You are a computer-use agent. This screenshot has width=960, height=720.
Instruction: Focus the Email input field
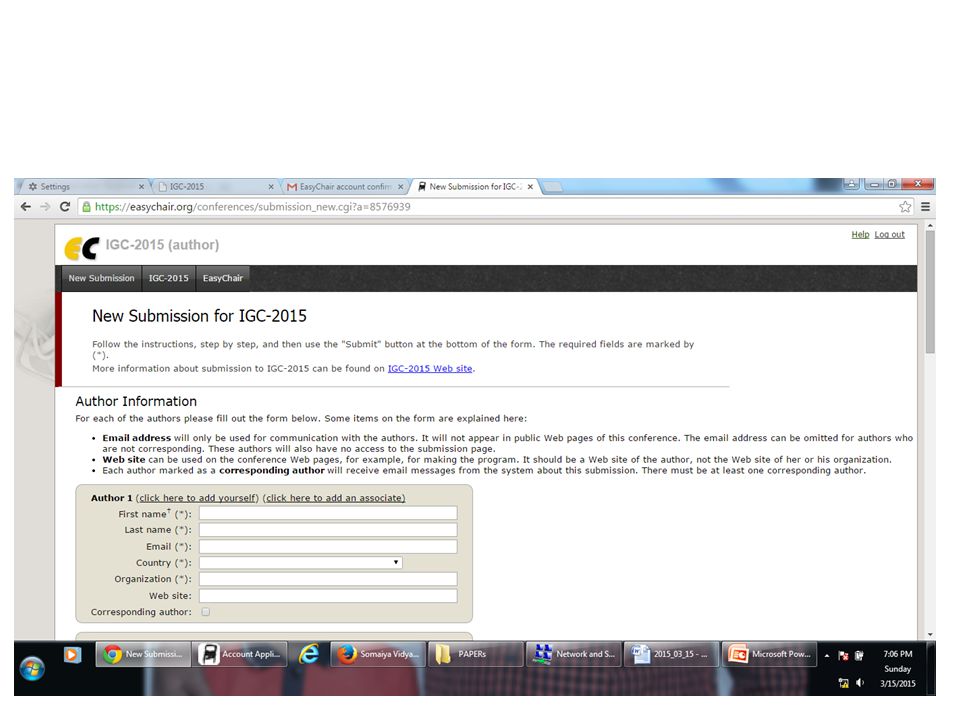(x=328, y=546)
